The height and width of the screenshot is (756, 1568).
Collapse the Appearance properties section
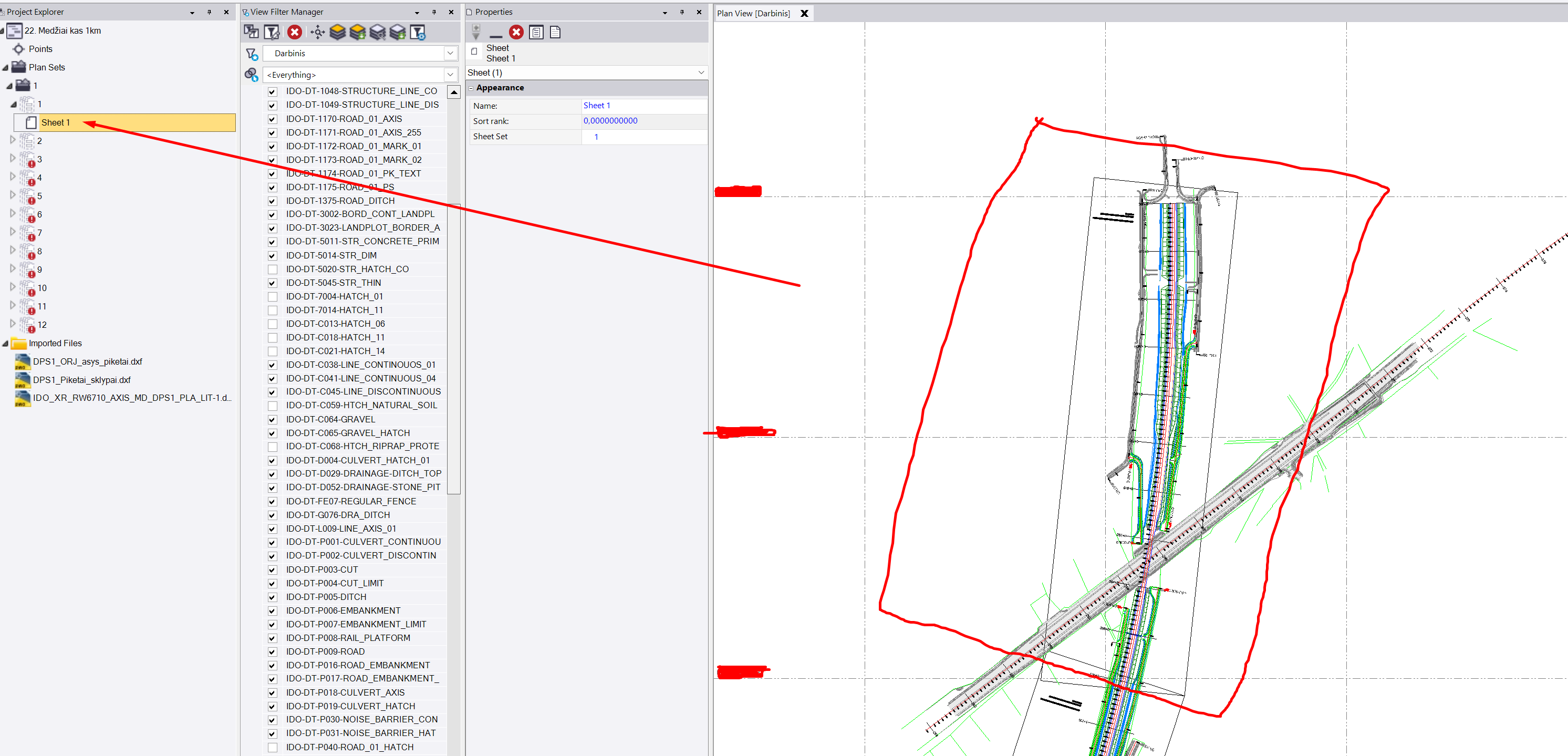pyautogui.click(x=471, y=88)
